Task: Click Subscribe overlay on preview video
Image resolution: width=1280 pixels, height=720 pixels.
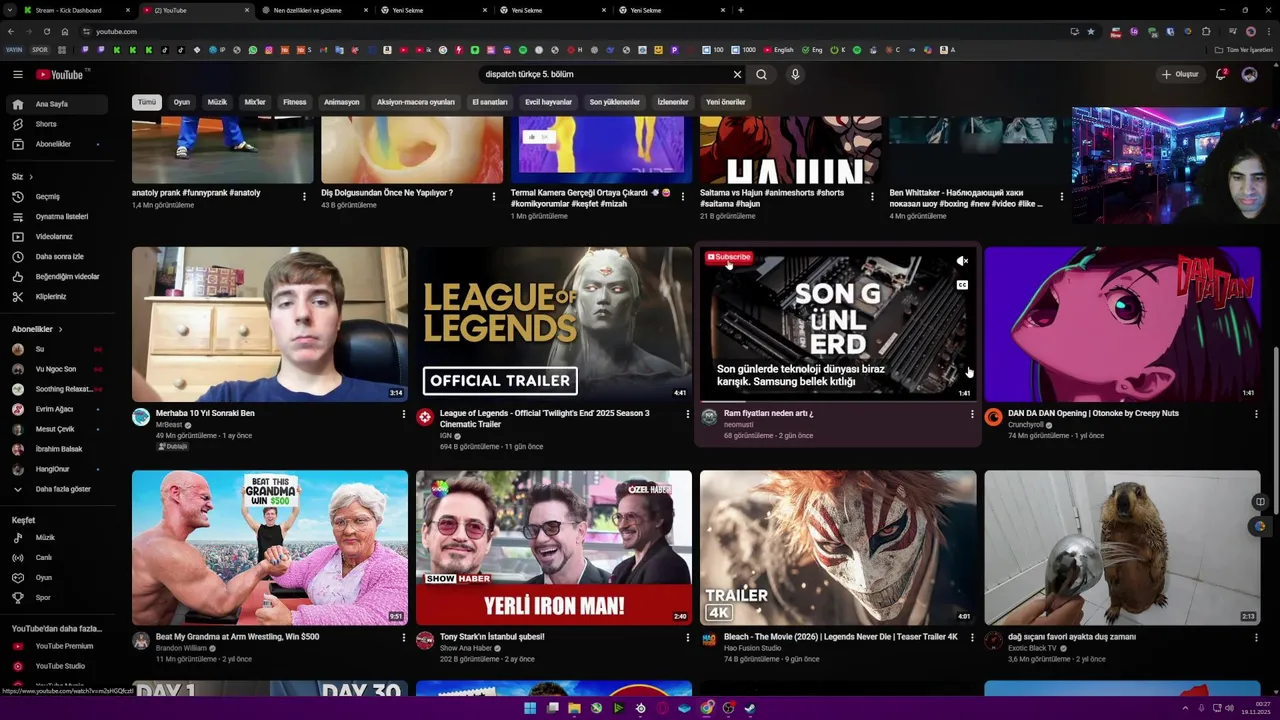Action: click(x=728, y=257)
